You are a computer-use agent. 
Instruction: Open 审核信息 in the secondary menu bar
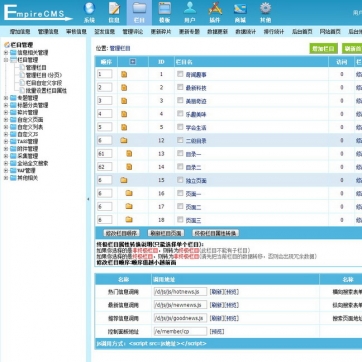(x=76, y=32)
